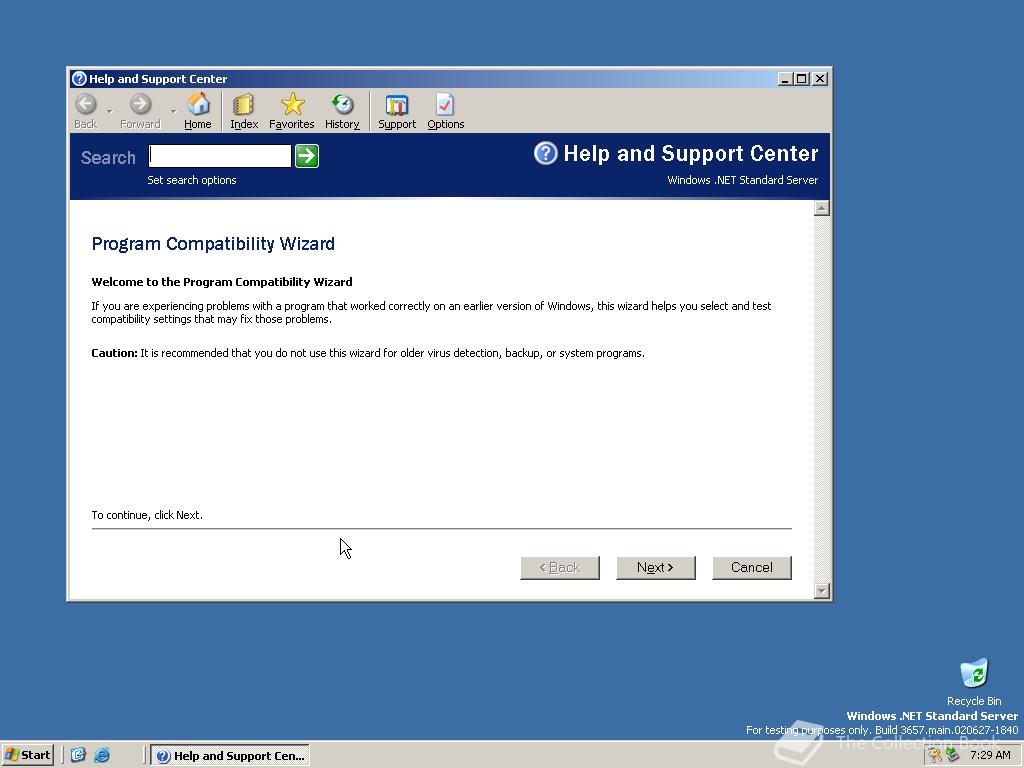Launch Internet Explorer from Quick Launch
Viewport: 1024px width, 768px height.
pyautogui.click(x=102, y=755)
